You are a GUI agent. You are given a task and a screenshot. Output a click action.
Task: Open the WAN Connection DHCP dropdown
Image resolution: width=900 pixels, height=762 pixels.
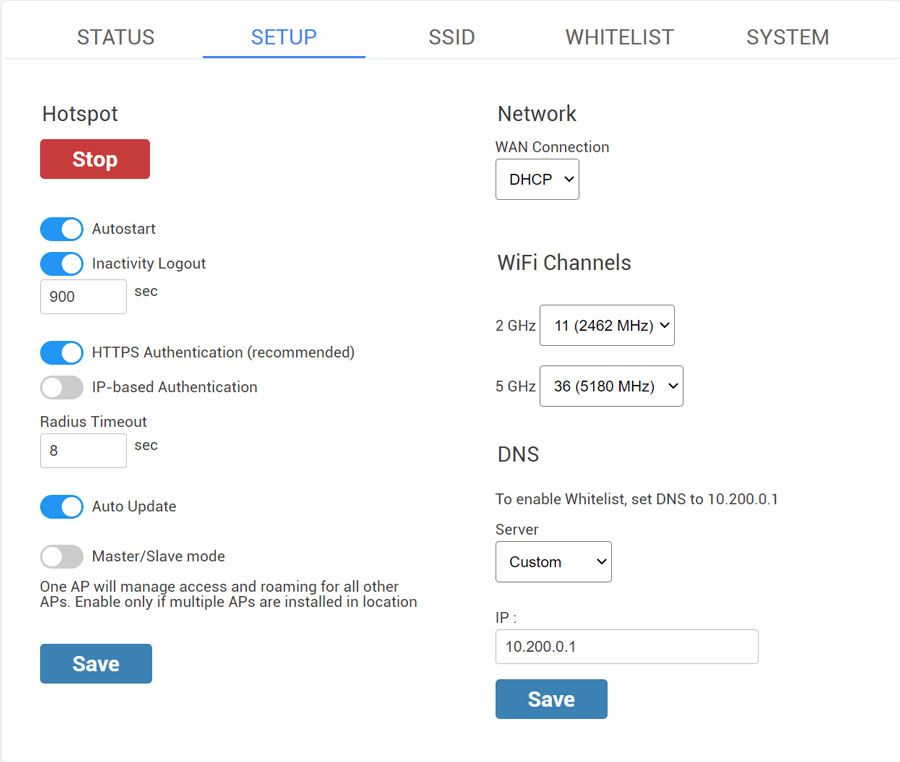[x=537, y=180]
